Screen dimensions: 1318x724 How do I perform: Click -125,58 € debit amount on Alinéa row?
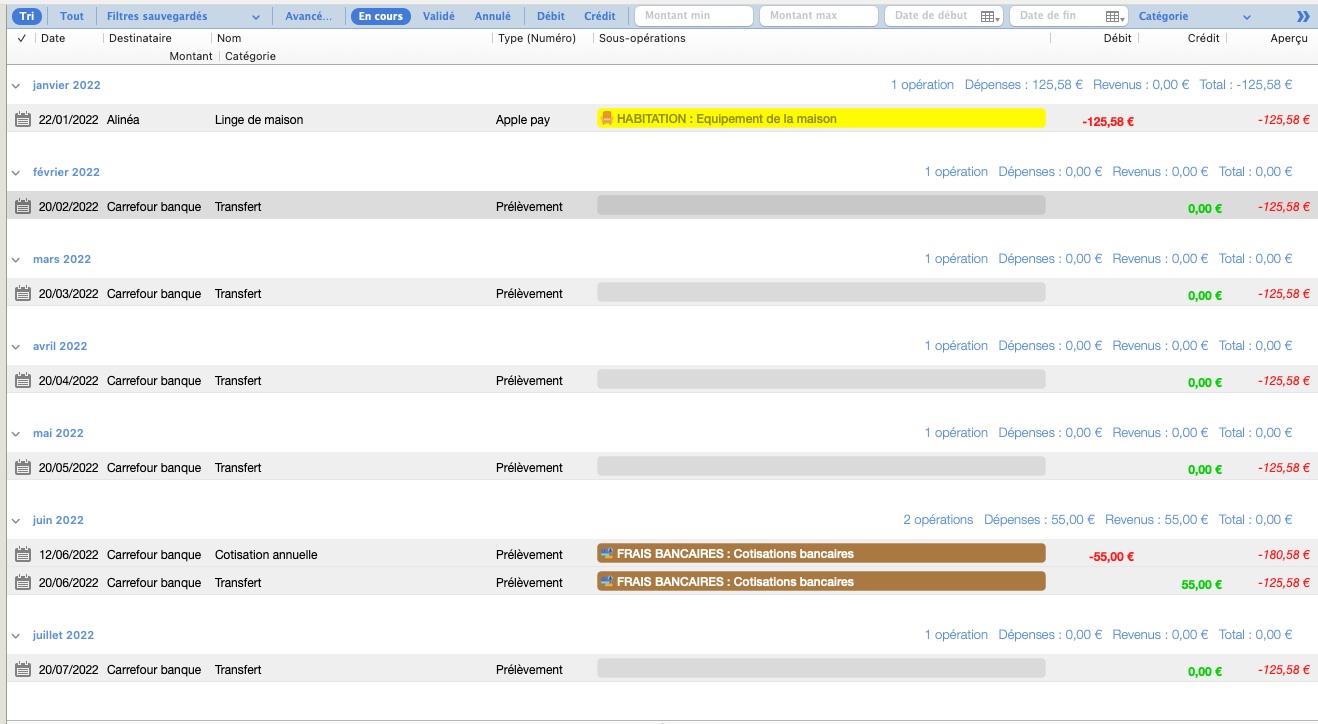(1108, 122)
